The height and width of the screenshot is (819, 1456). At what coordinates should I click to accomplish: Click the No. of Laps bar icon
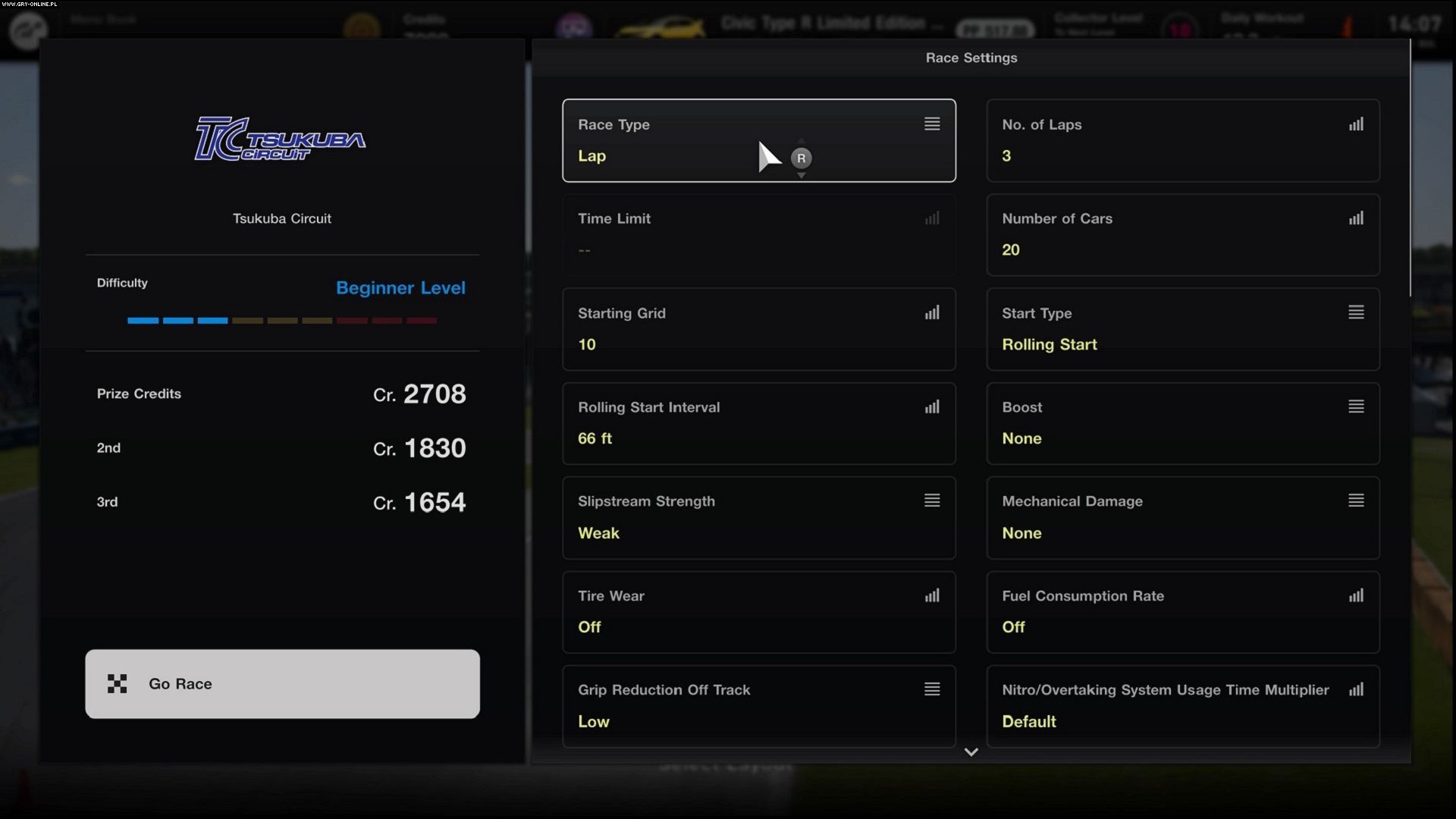pos(1356,124)
